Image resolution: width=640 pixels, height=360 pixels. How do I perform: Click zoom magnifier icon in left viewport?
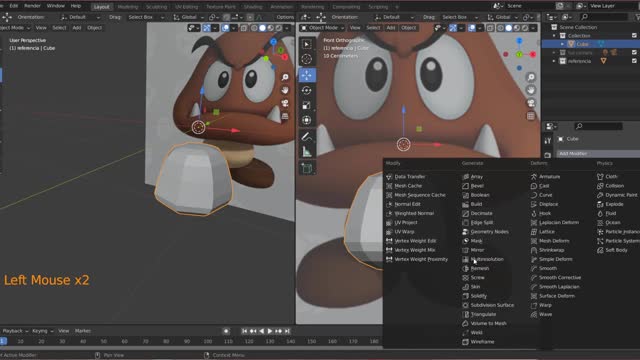(285, 77)
